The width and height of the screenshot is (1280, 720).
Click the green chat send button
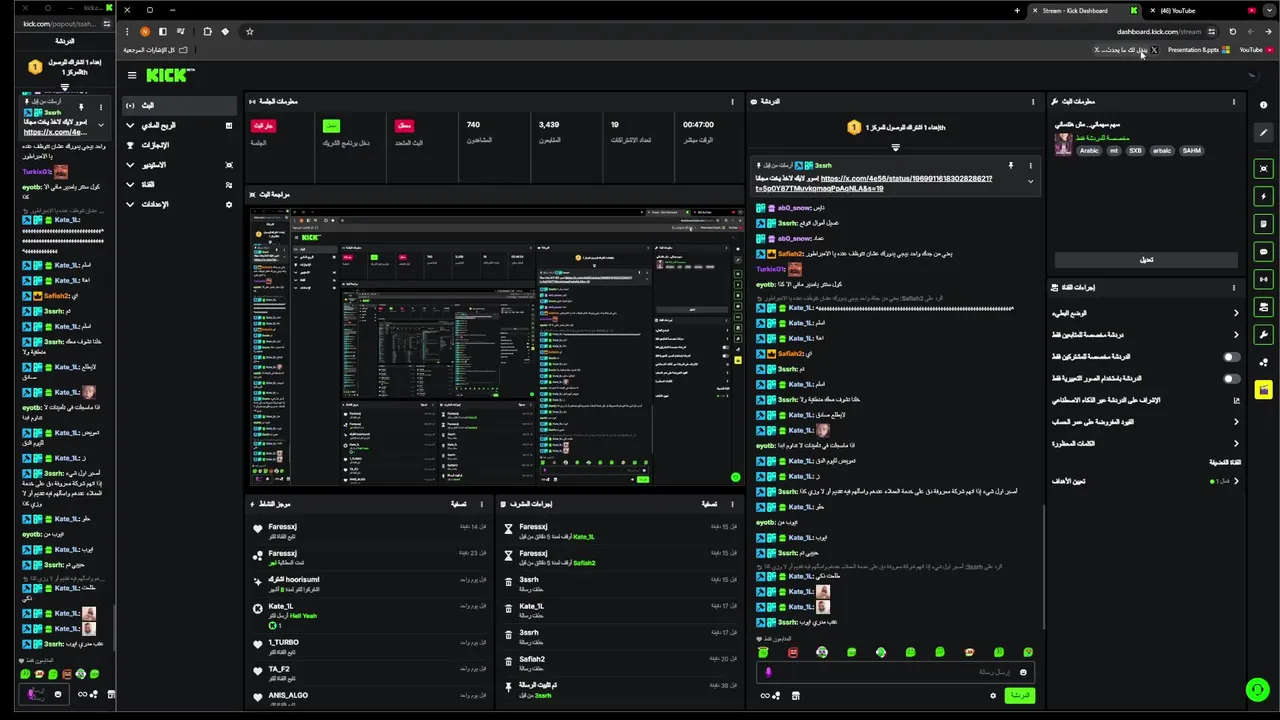pos(1019,695)
